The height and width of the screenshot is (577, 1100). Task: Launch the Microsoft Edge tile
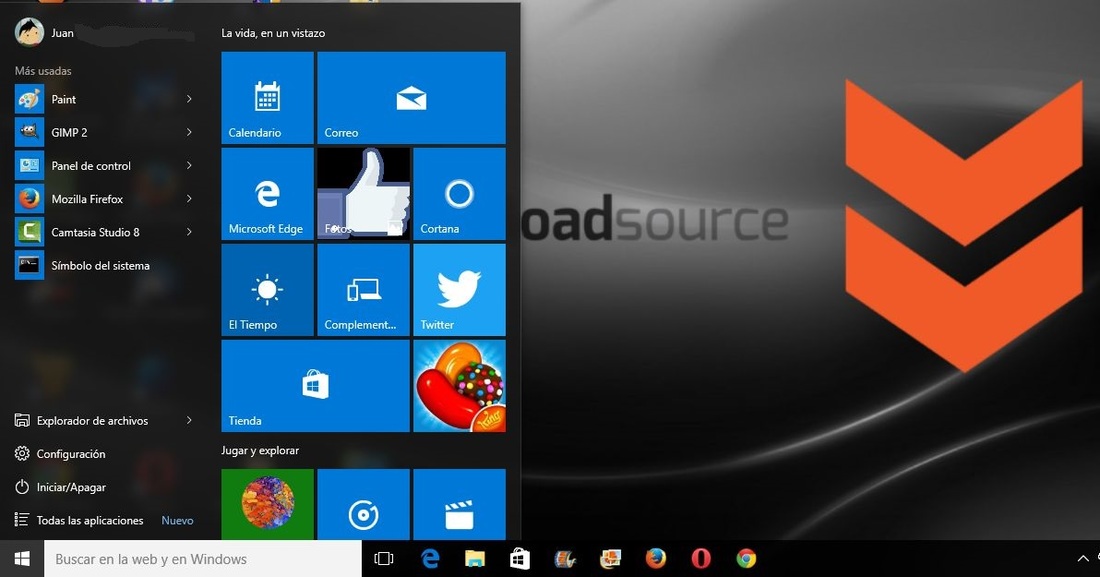(267, 194)
